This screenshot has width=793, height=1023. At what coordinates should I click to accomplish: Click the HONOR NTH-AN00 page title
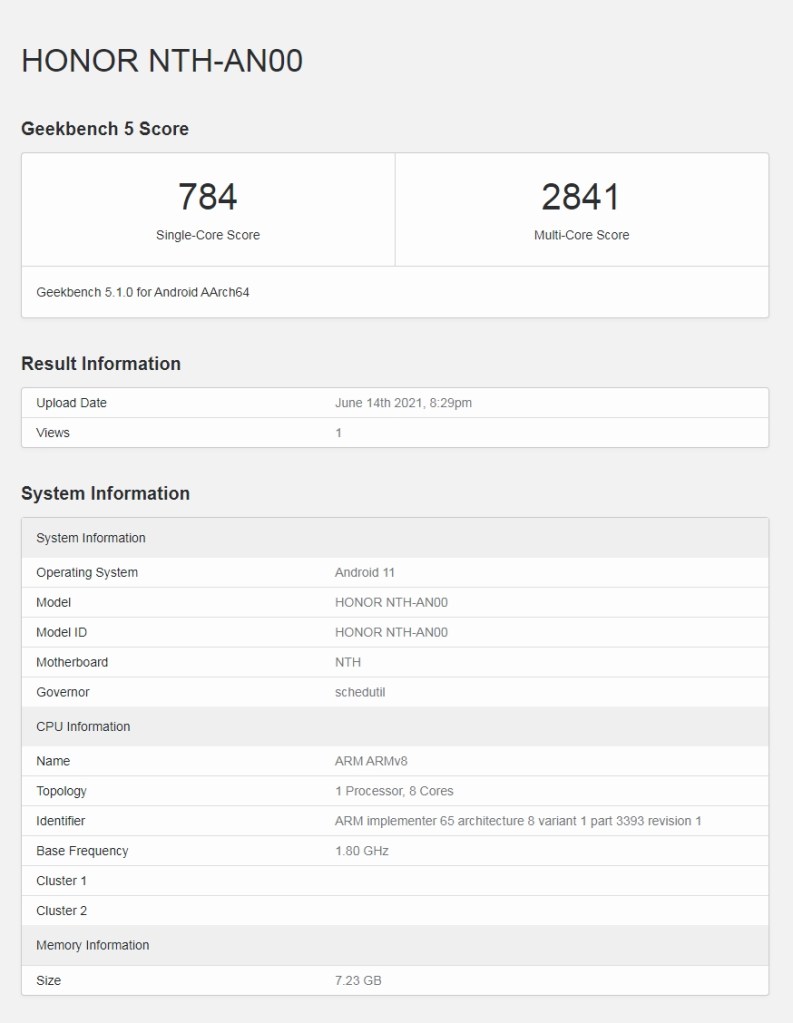162,61
